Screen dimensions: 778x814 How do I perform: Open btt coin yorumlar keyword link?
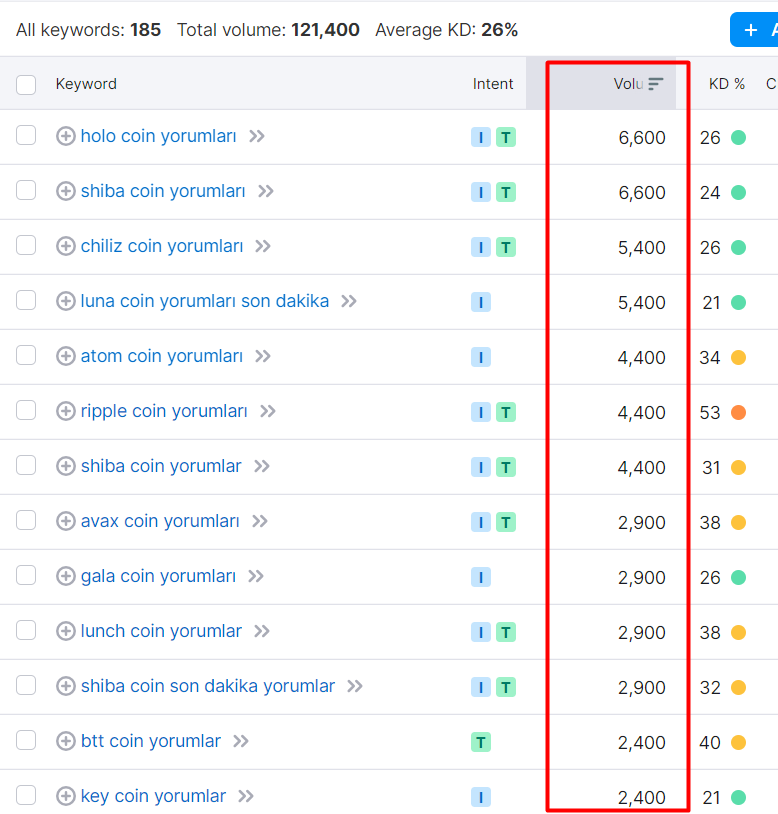click(x=151, y=741)
